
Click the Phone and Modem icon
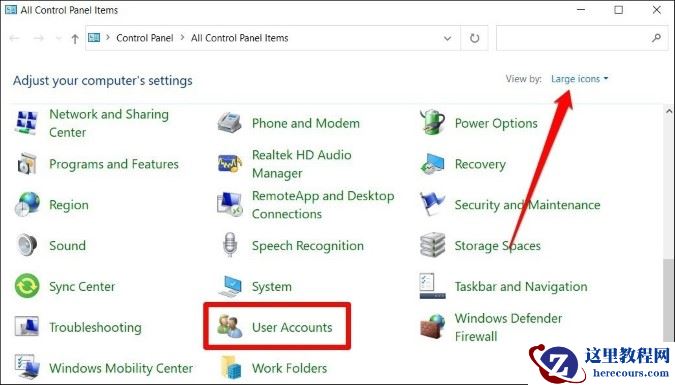click(229, 123)
